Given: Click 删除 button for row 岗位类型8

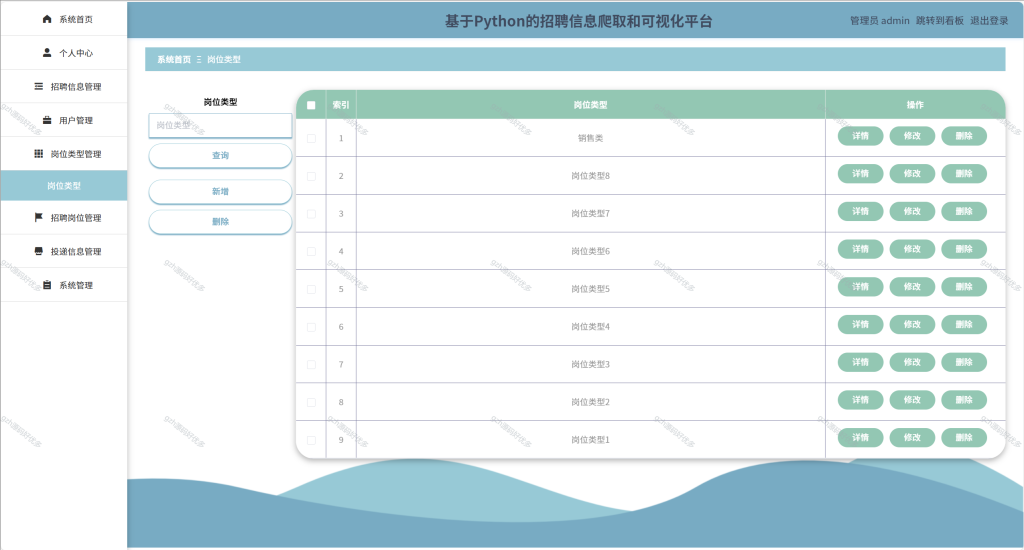Looking at the screenshot, I should pos(964,174).
